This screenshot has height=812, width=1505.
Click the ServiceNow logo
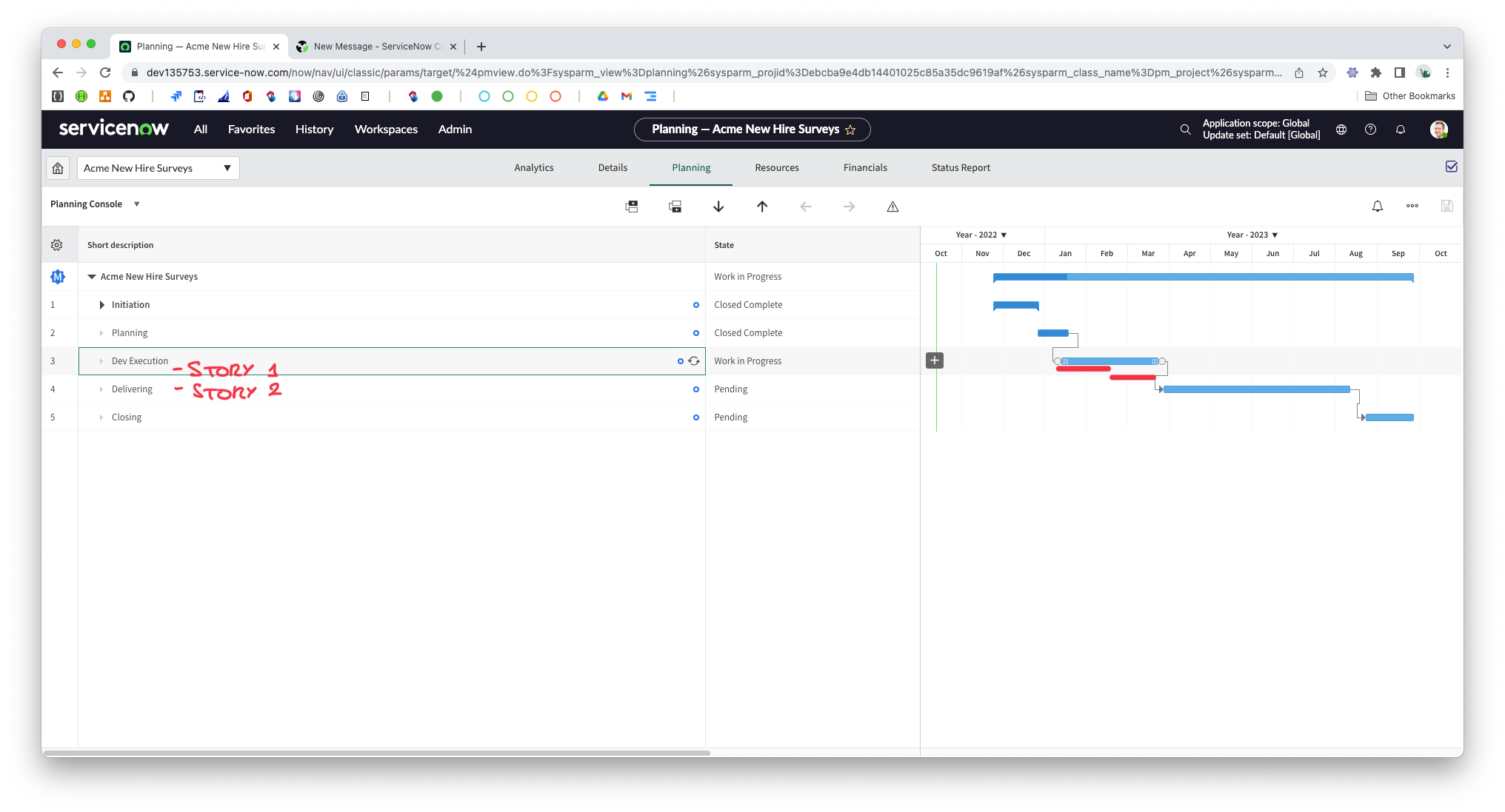114,129
